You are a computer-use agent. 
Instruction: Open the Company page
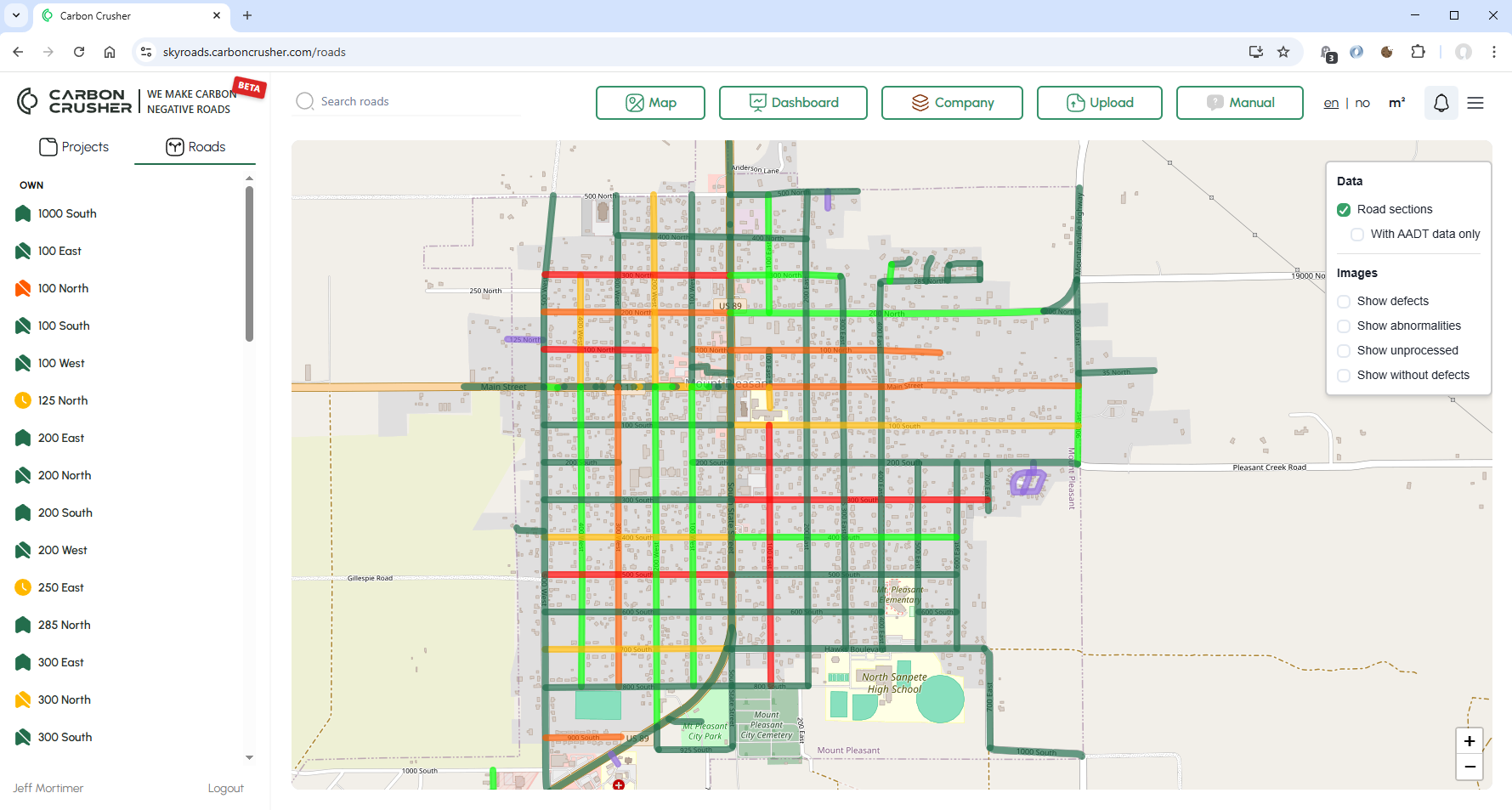coord(952,103)
